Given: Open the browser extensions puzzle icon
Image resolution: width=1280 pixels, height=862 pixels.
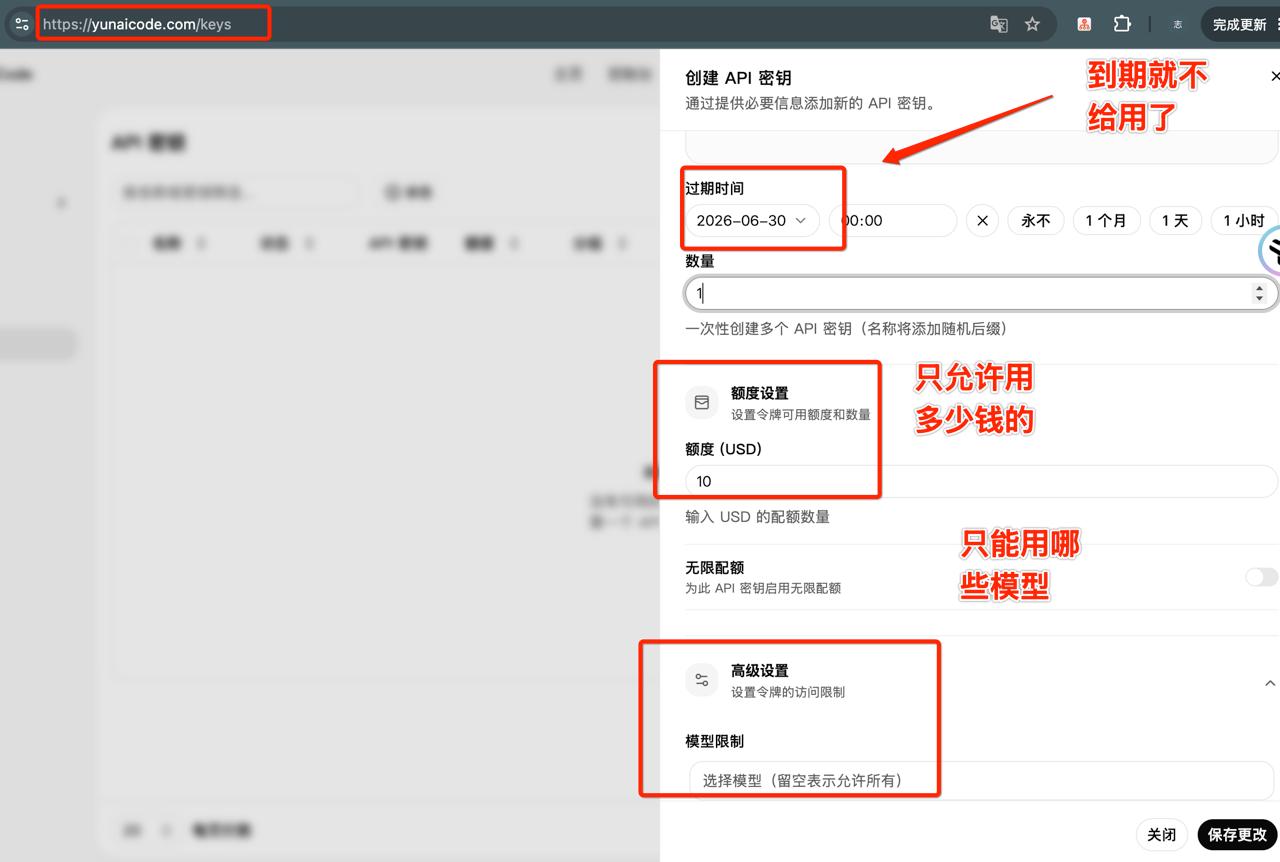Looking at the screenshot, I should (1122, 24).
